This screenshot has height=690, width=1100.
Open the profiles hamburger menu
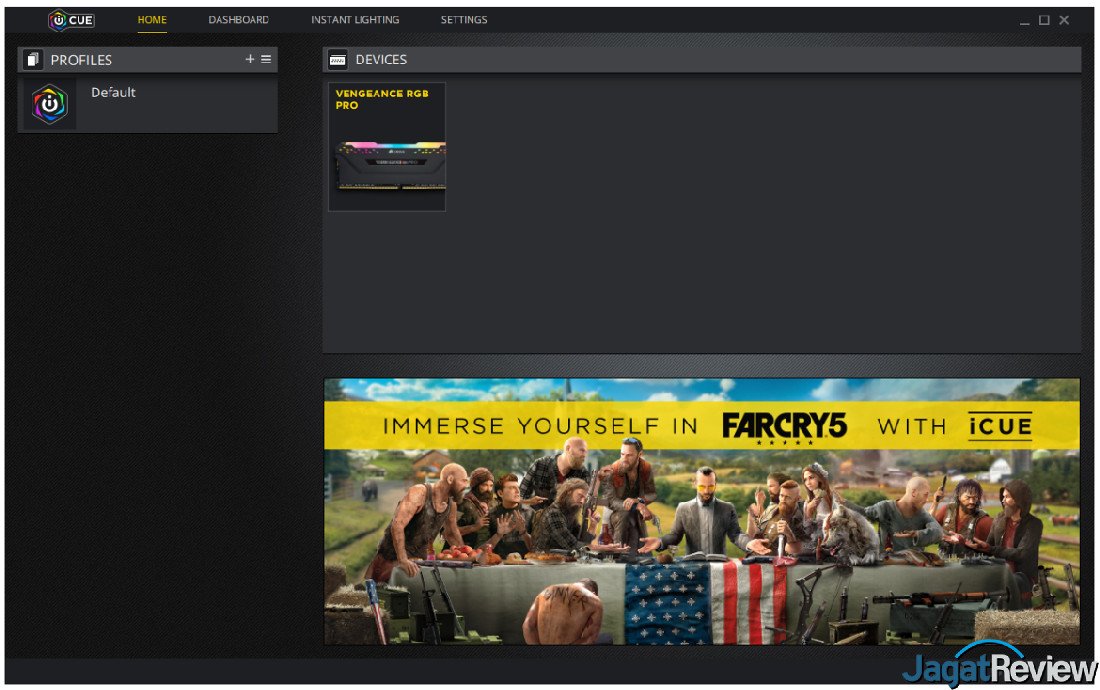pos(266,59)
